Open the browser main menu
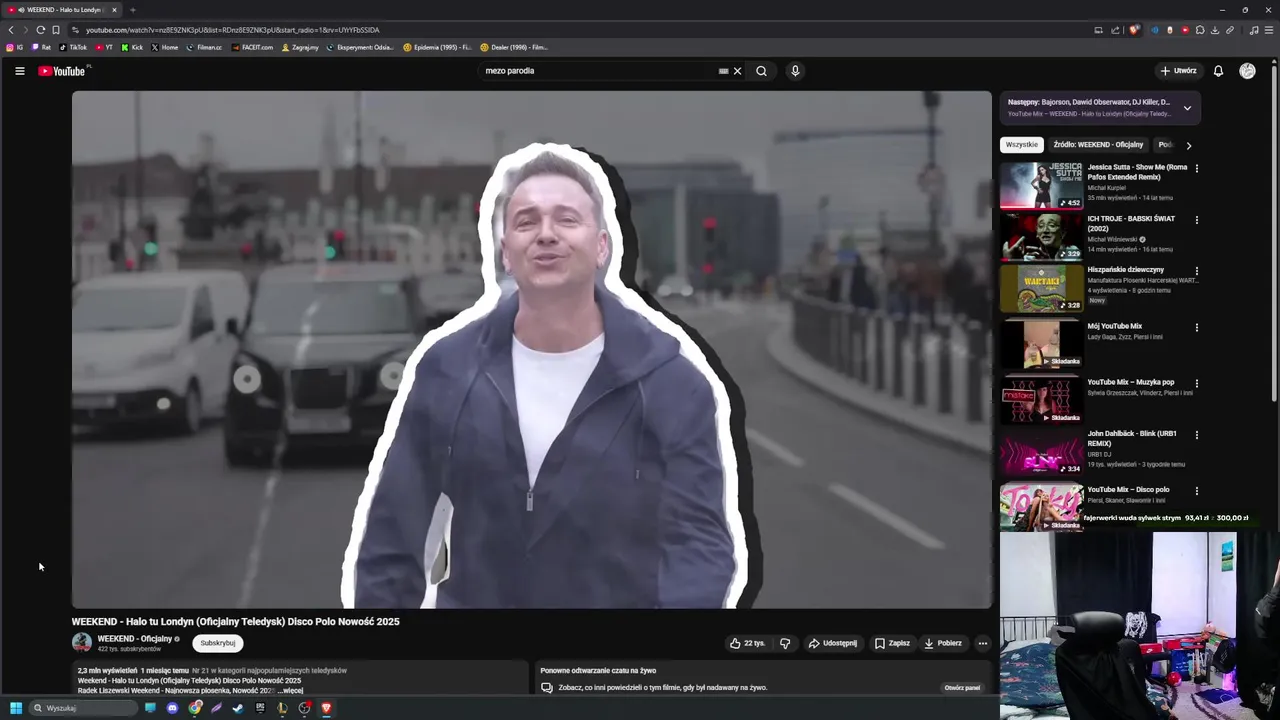 1269,30
